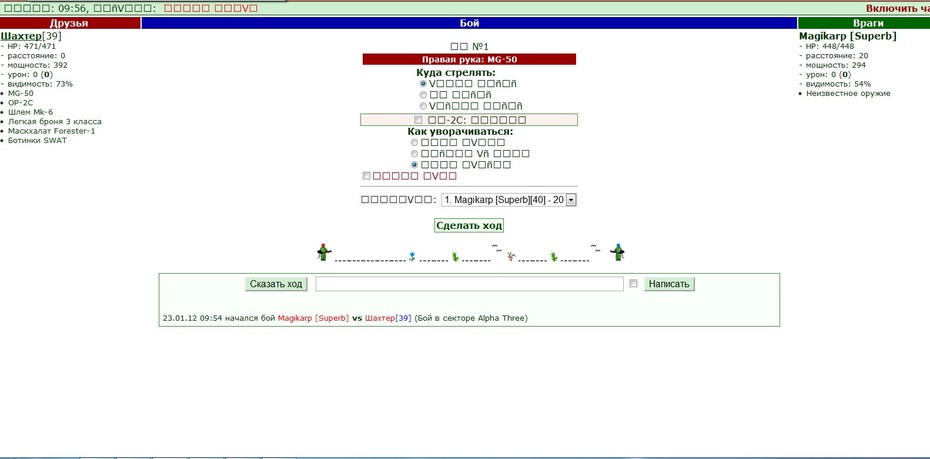The width and height of the screenshot is (930, 459).
Task: Click the Враги column header
Action: [x=864, y=23]
